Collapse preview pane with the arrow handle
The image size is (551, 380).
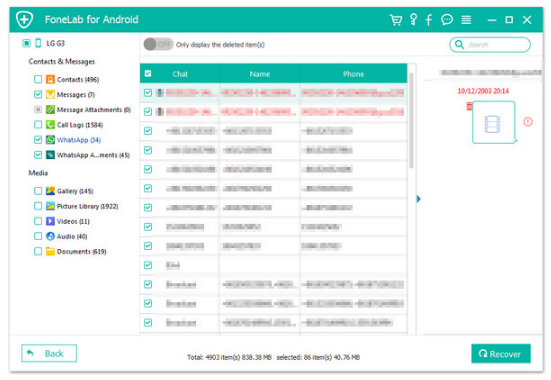click(x=419, y=199)
